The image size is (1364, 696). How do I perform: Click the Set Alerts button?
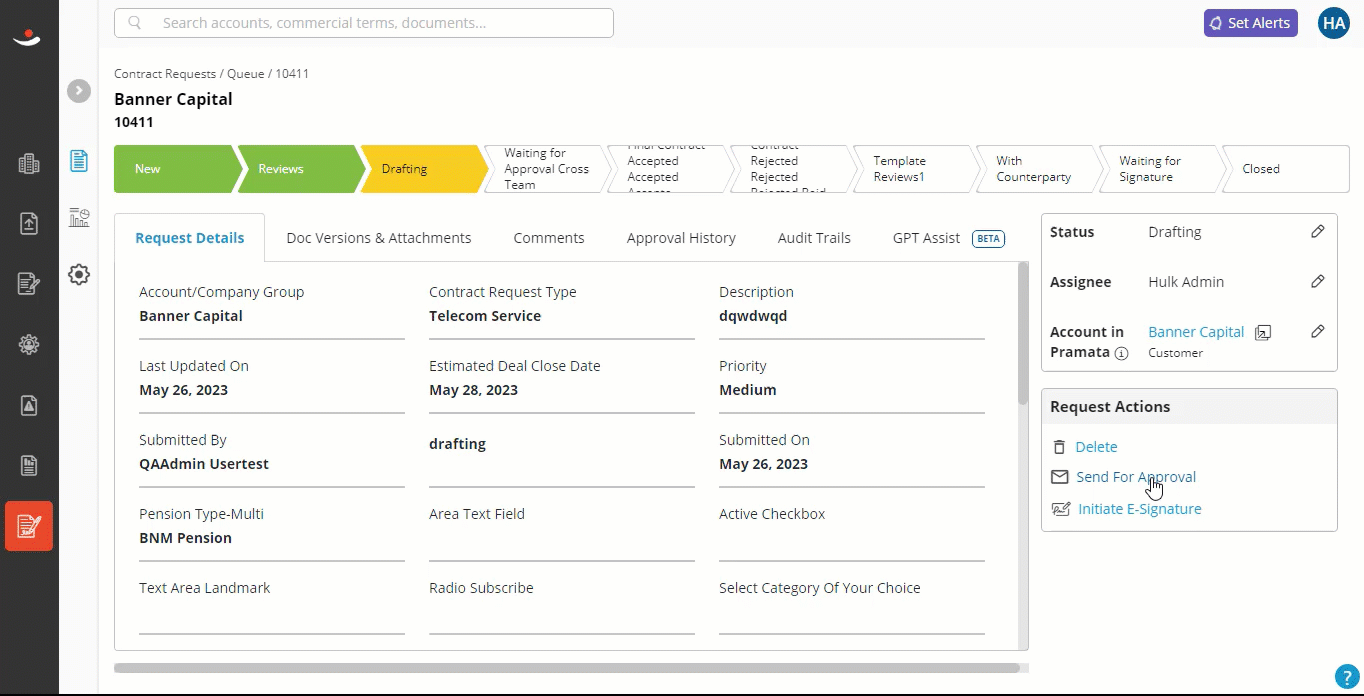(x=1251, y=23)
